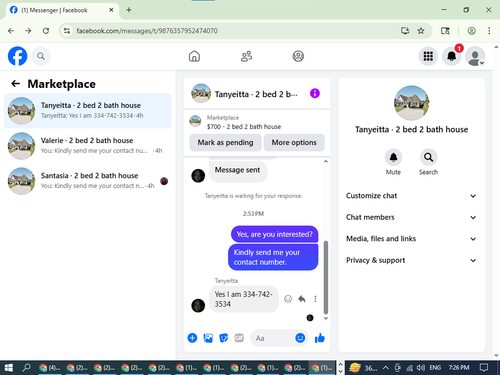Reload the page in browser toolbar
Screen dimensions: 500x375
tap(46, 31)
